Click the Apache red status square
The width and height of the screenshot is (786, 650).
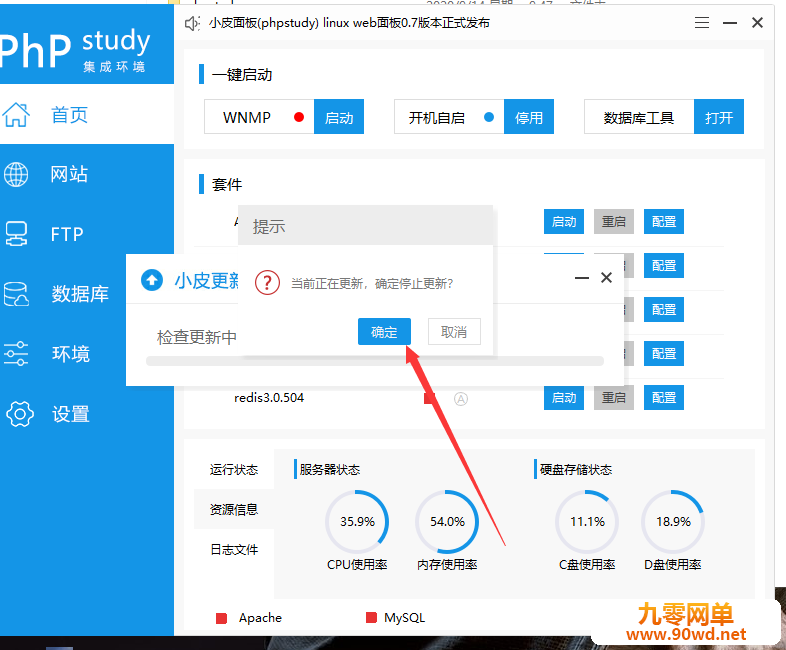[x=221, y=618]
